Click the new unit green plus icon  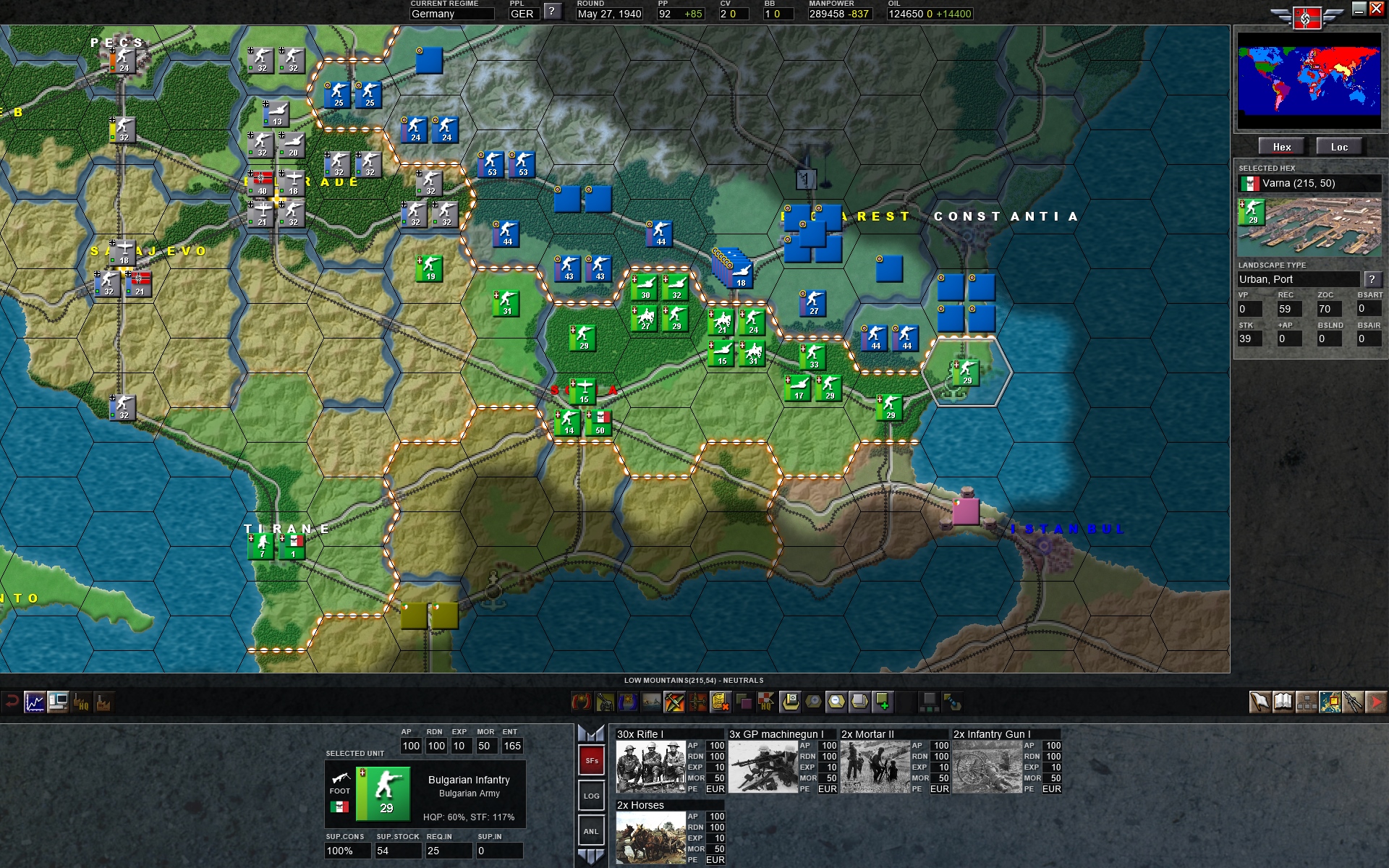[883, 702]
